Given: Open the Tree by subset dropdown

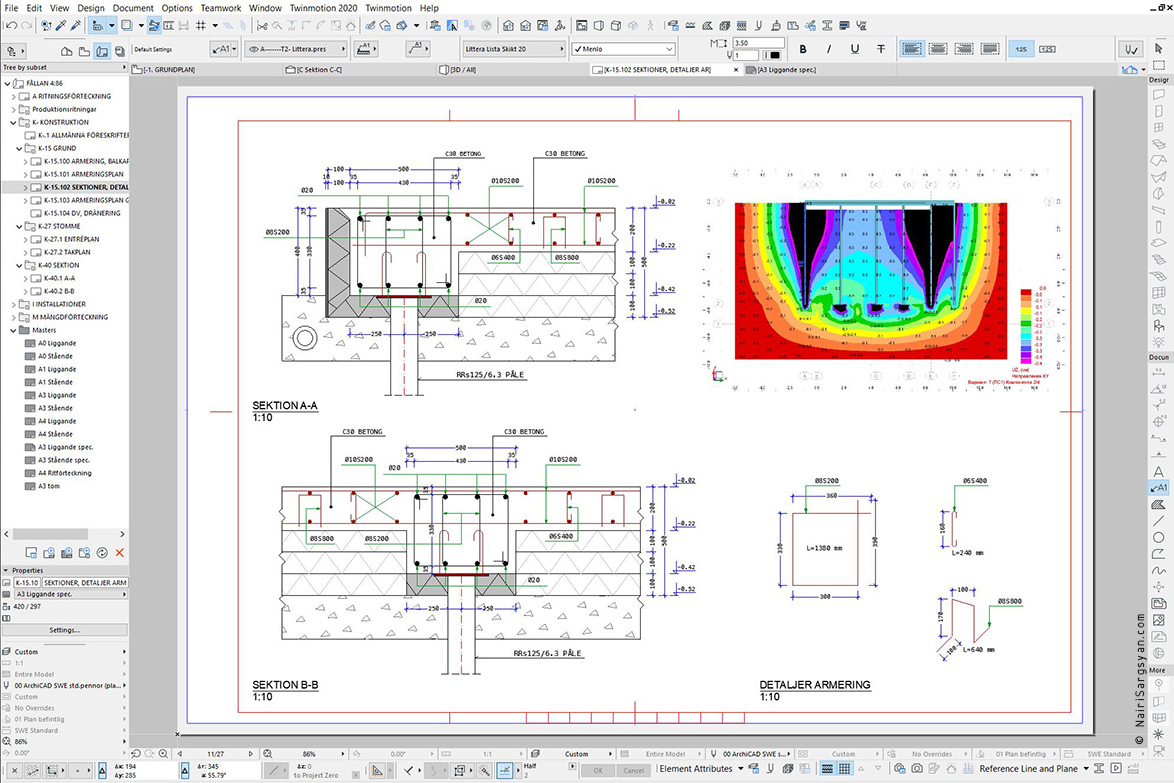Looking at the screenshot, I should pyautogui.click(x=64, y=67).
